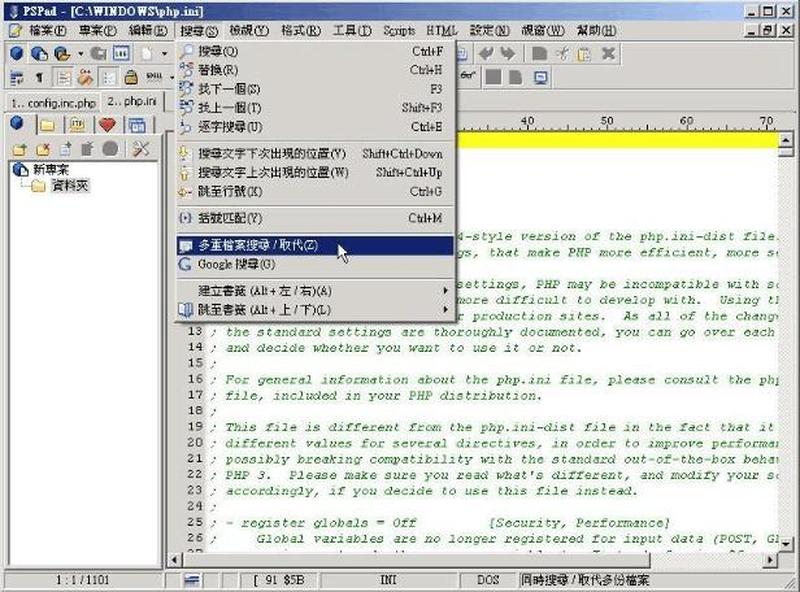
Task: Click the Redo arrow icon
Action: pos(508,53)
